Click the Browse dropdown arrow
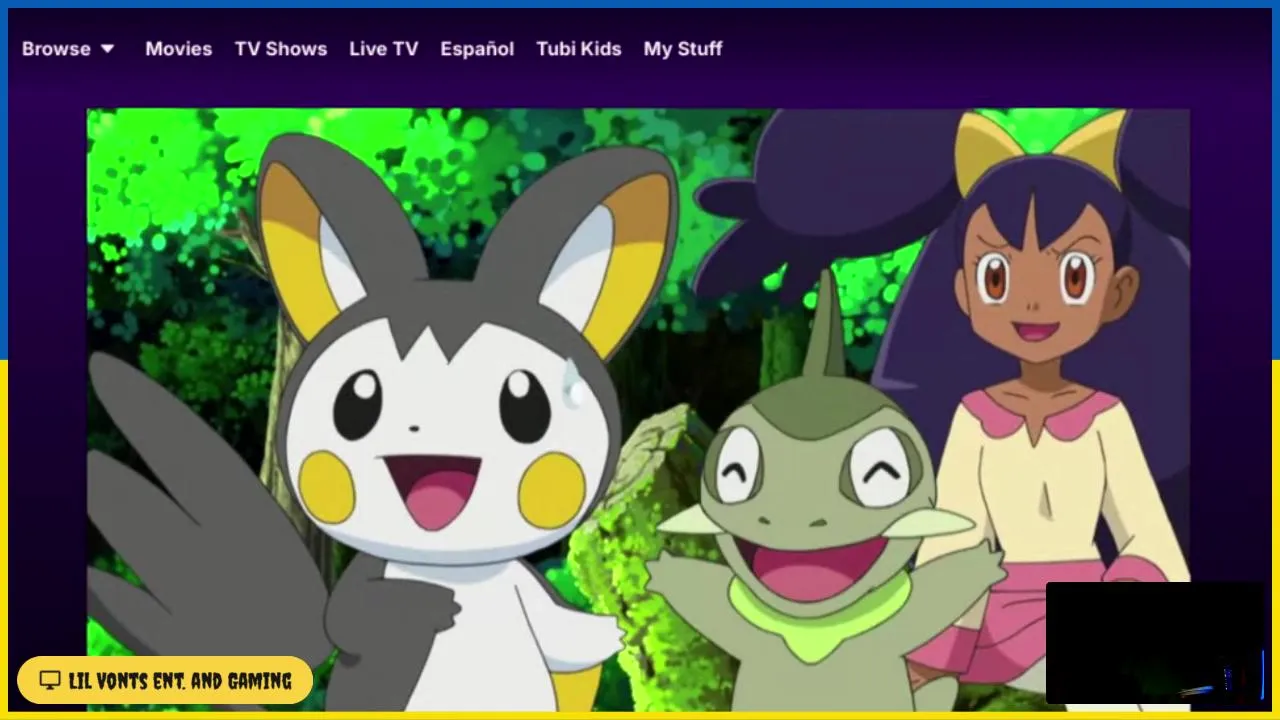Screen dimensions: 1280x720 107,48
